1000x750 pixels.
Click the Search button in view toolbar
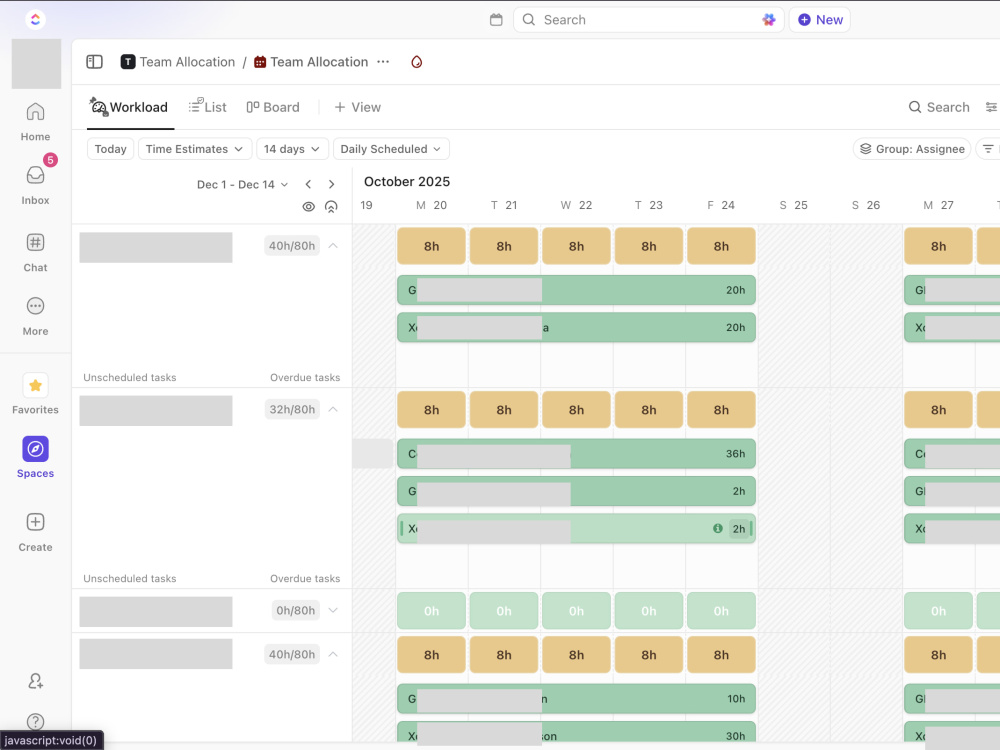coord(939,107)
